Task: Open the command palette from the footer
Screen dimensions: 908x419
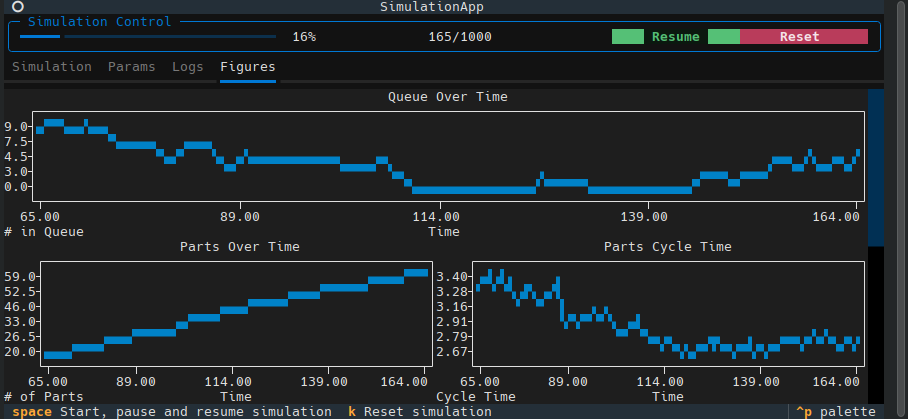Action: pyautogui.click(x=837, y=411)
